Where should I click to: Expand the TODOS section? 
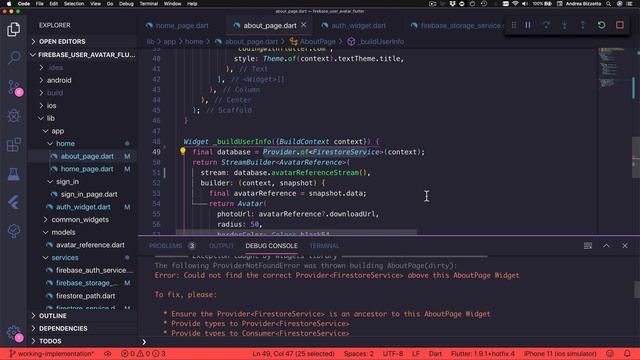click(50, 341)
